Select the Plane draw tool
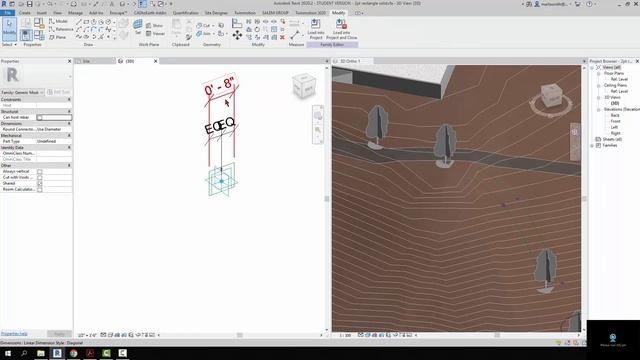This screenshot has height=360, width=640. tap(57, 37)
